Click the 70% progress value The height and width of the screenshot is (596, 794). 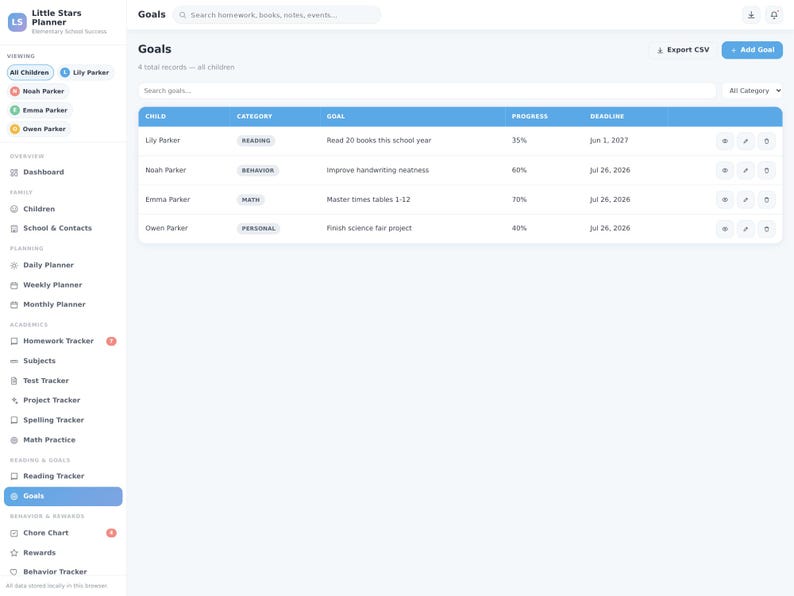click(x=519, y=200)
